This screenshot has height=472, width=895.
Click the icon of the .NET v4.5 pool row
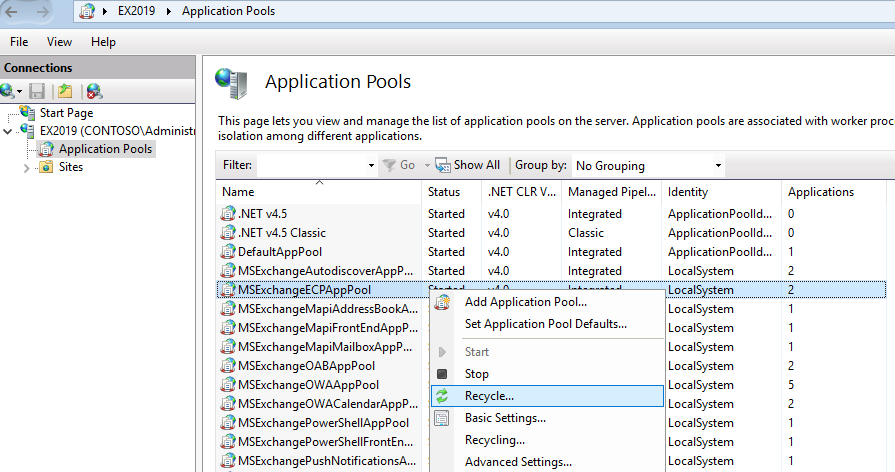pos(228,214)
